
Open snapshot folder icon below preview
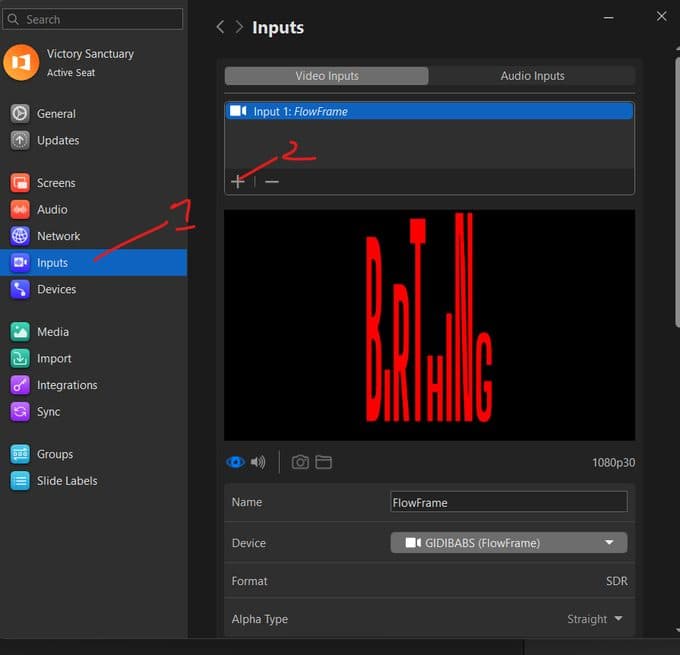(324, 462)
